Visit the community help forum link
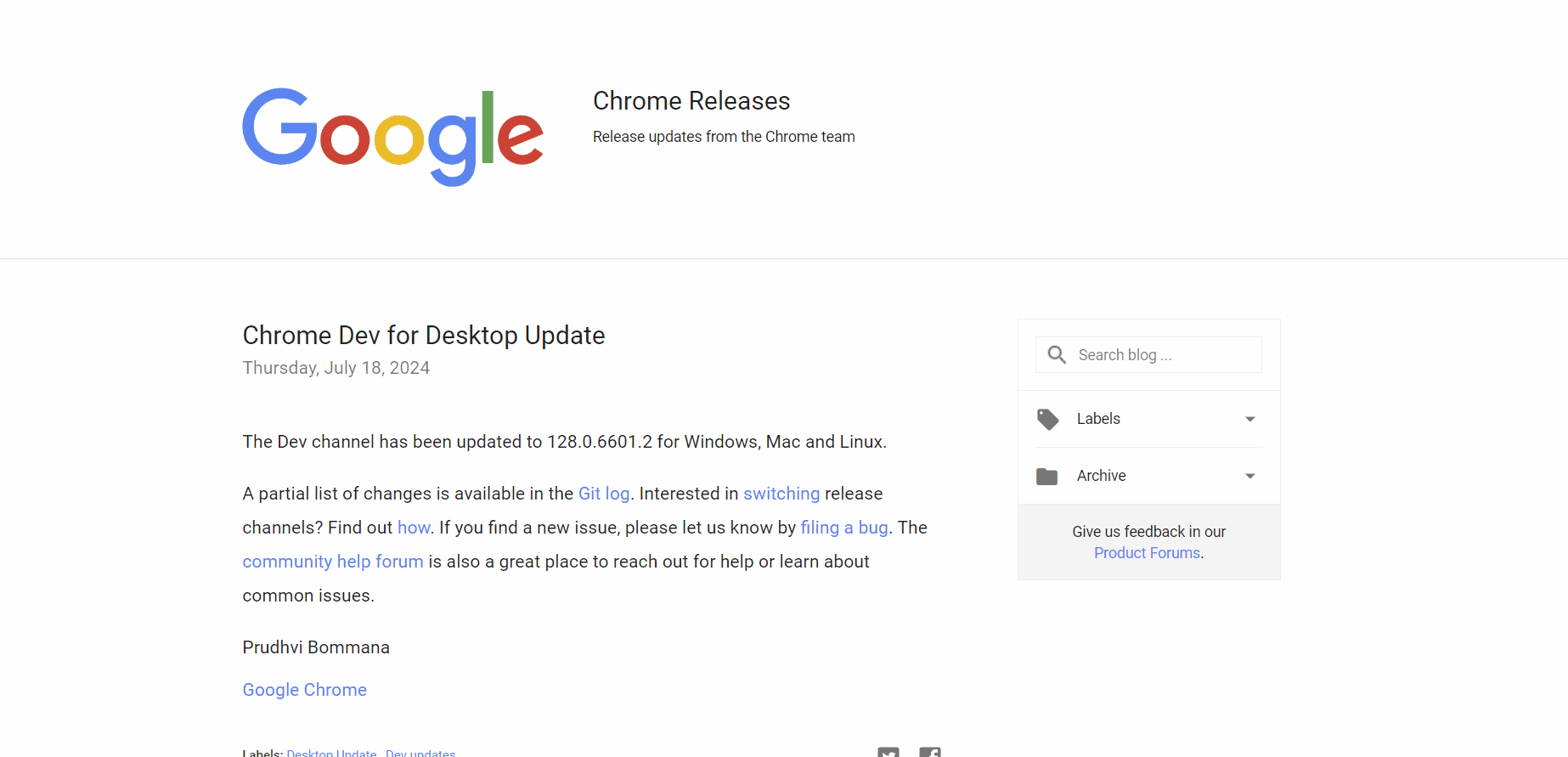1568x757 pixels. (333, 562)
